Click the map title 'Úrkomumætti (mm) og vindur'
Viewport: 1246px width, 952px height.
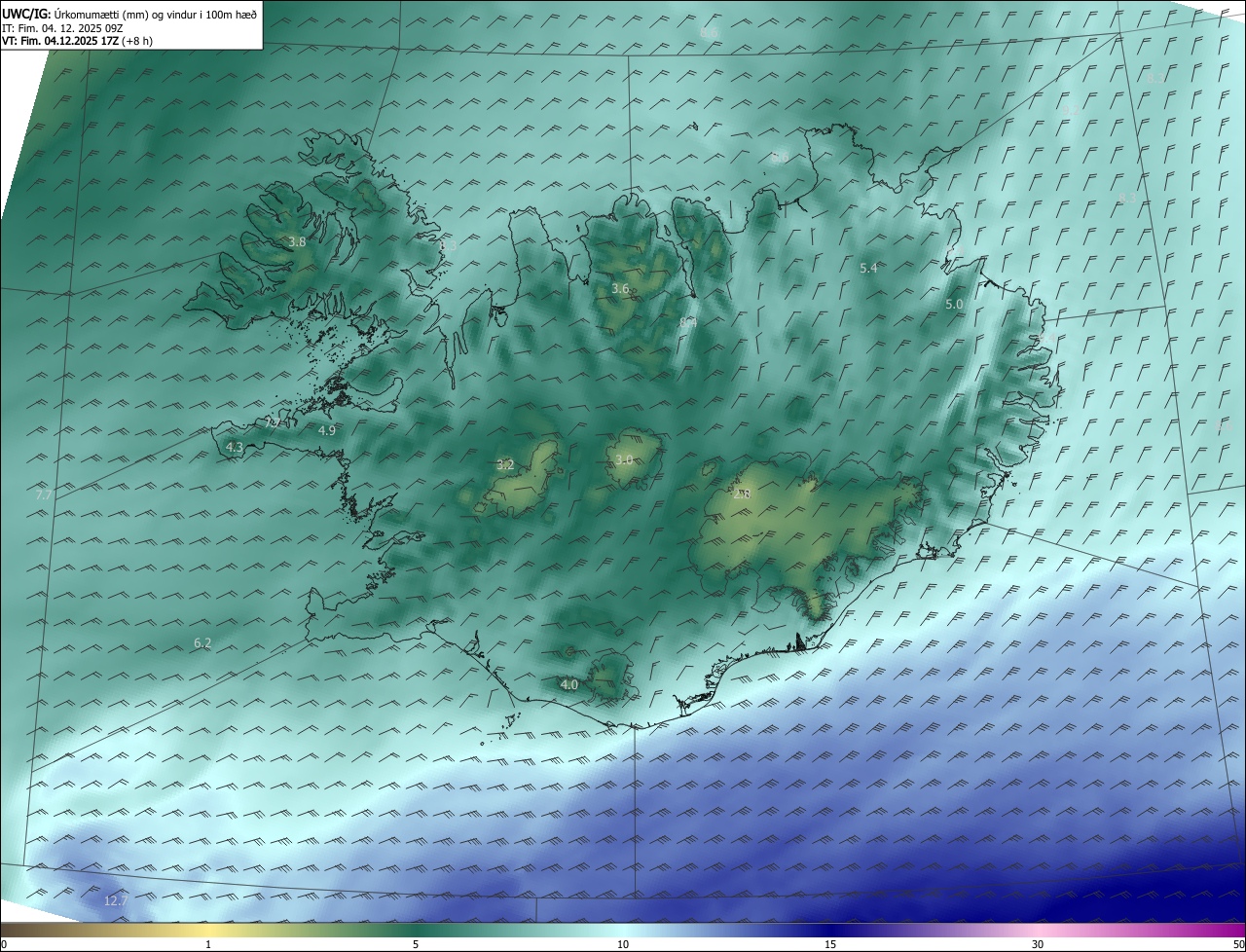pyautogui.click(x=125, y=14)
